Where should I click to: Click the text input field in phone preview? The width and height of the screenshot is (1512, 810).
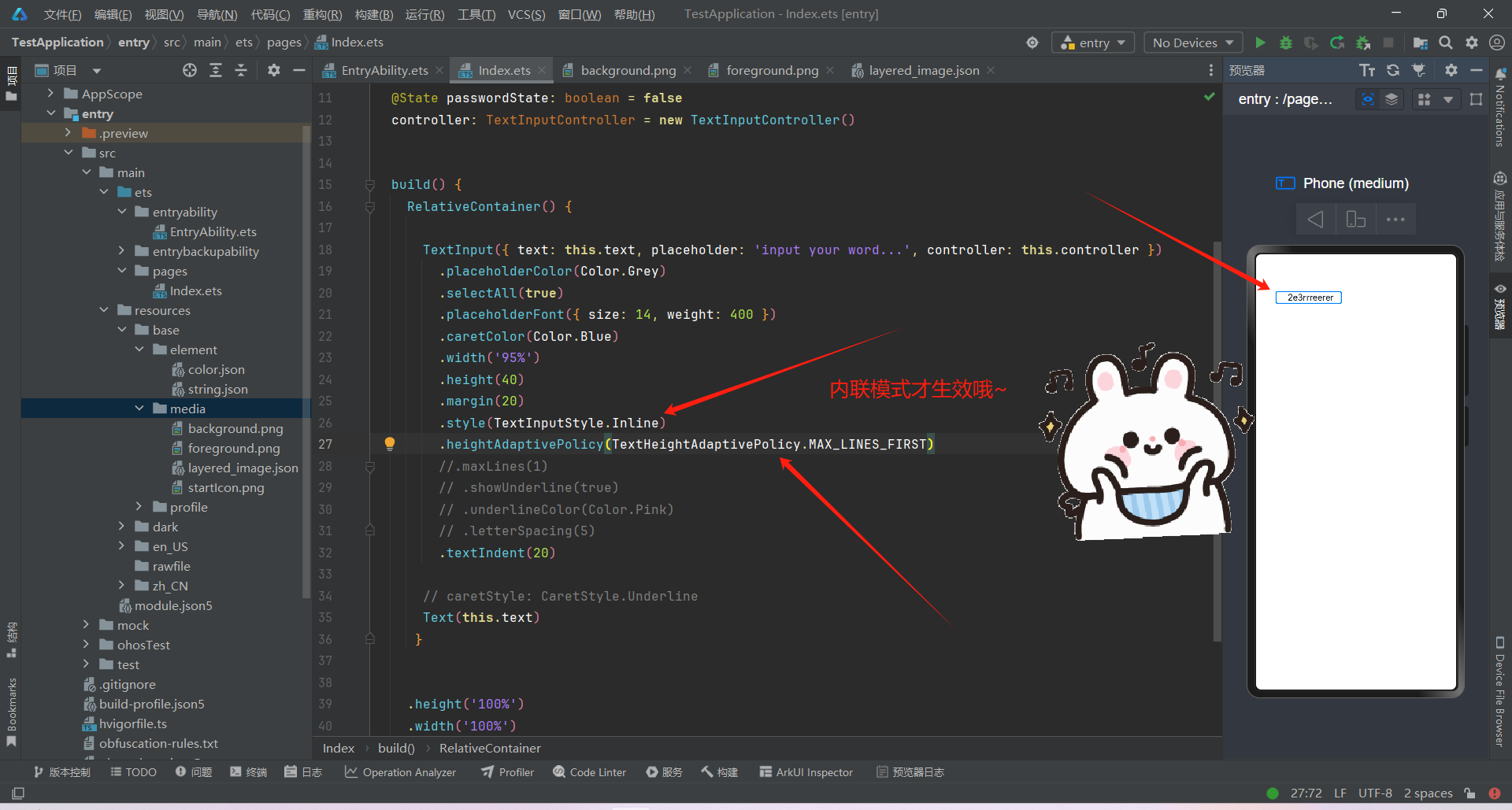[x=1308, y=298]
